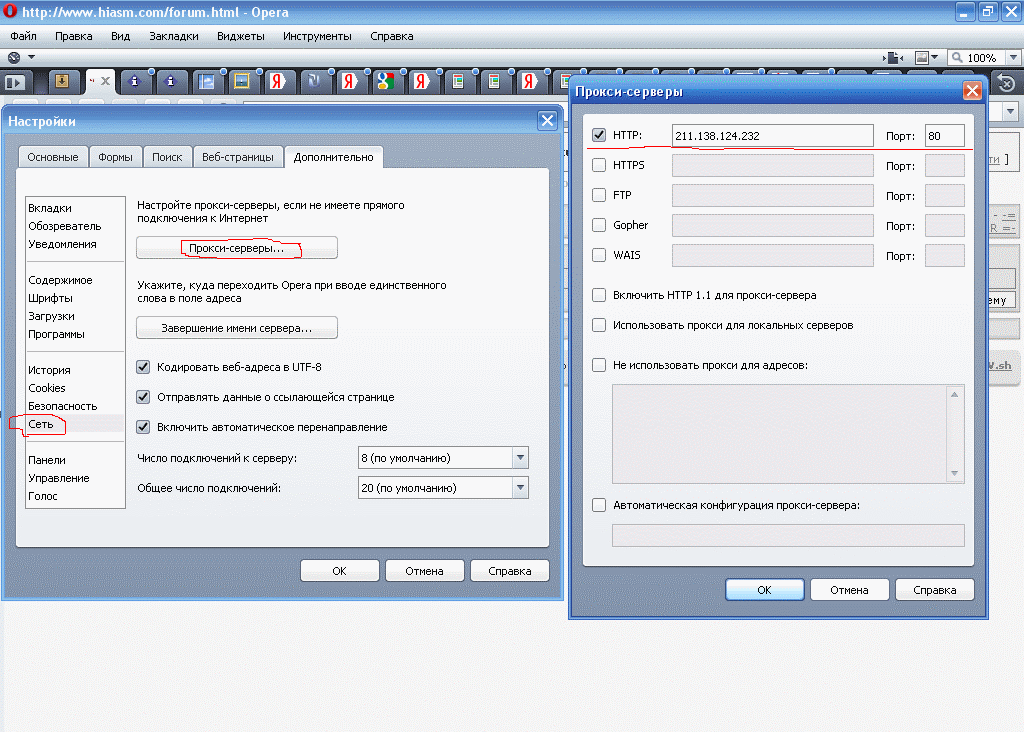Click the HTTP proxy address field
The height and width of the screenshot is (732, 1024).
pyautogui.click(x=772, y=136)
